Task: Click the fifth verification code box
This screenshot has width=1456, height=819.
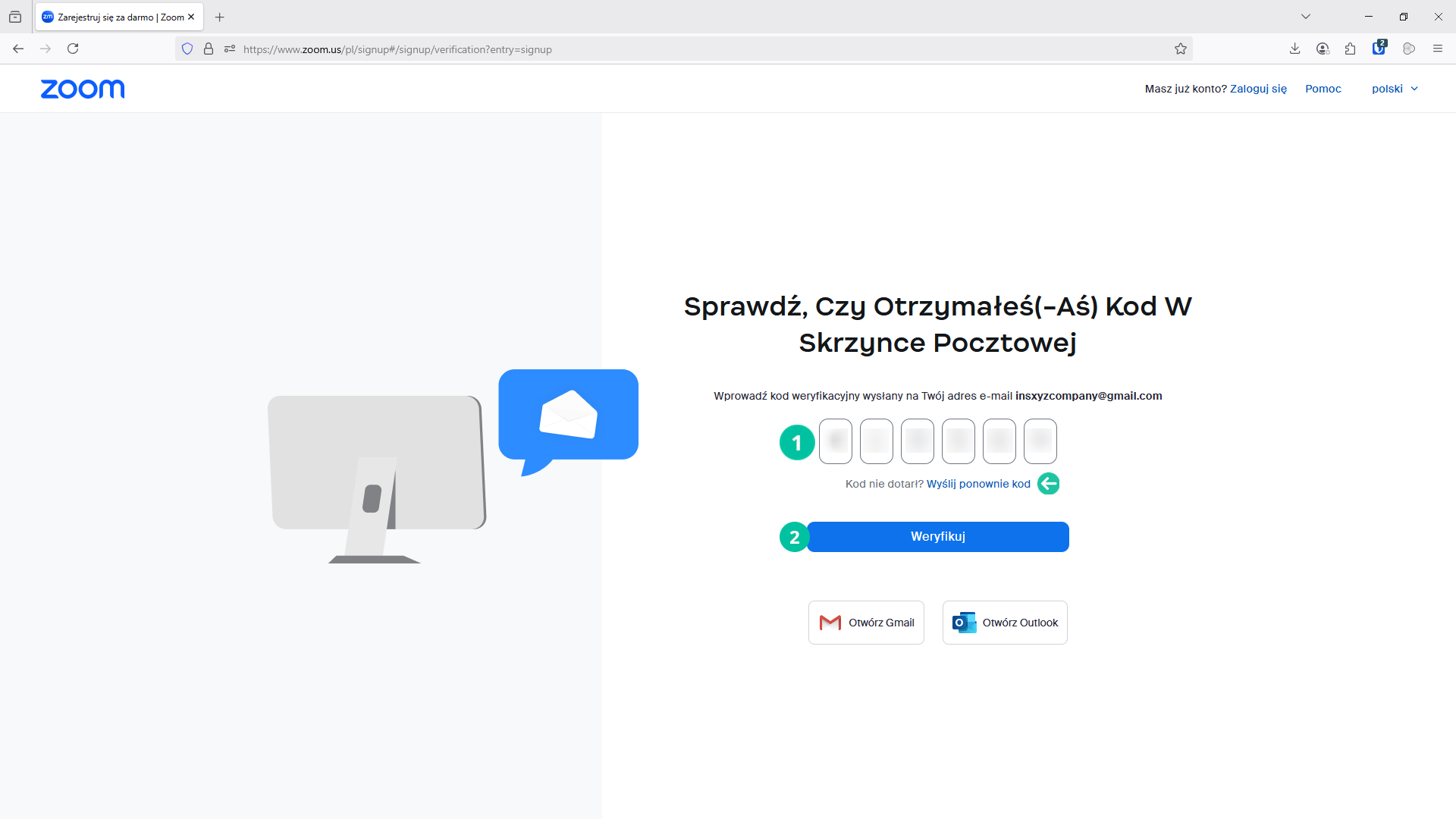Action: (x=999, y=441)
